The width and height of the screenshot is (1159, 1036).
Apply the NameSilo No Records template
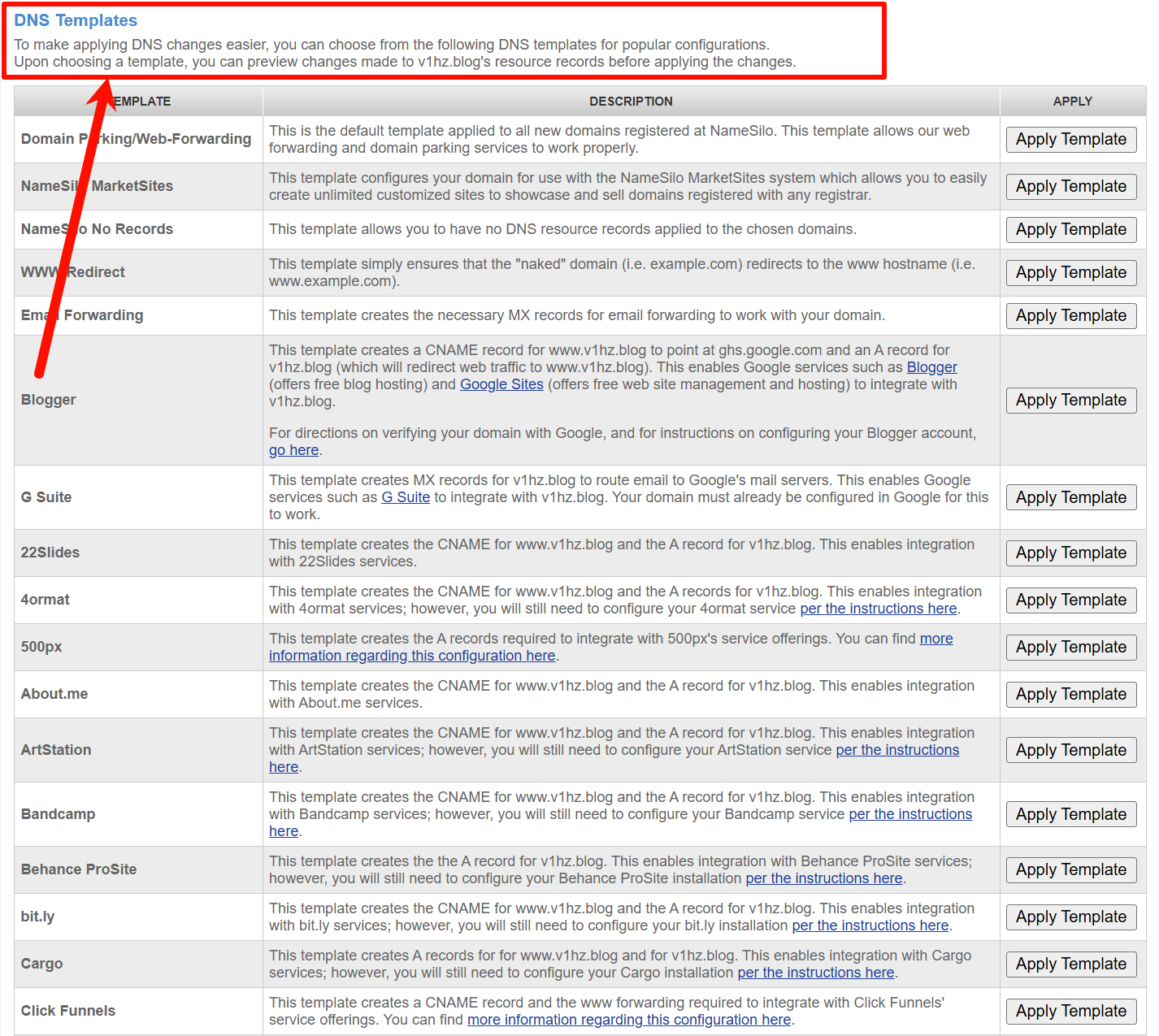[1070, 230]
